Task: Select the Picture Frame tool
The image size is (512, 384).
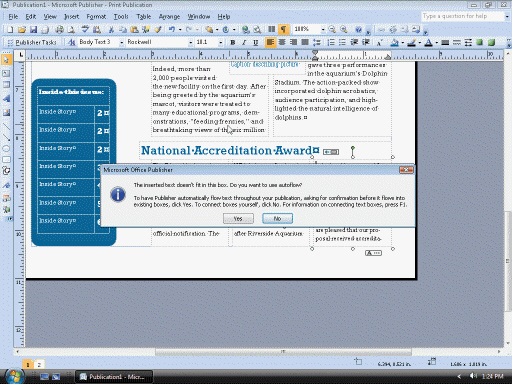Action: click(x=6, y=113)
